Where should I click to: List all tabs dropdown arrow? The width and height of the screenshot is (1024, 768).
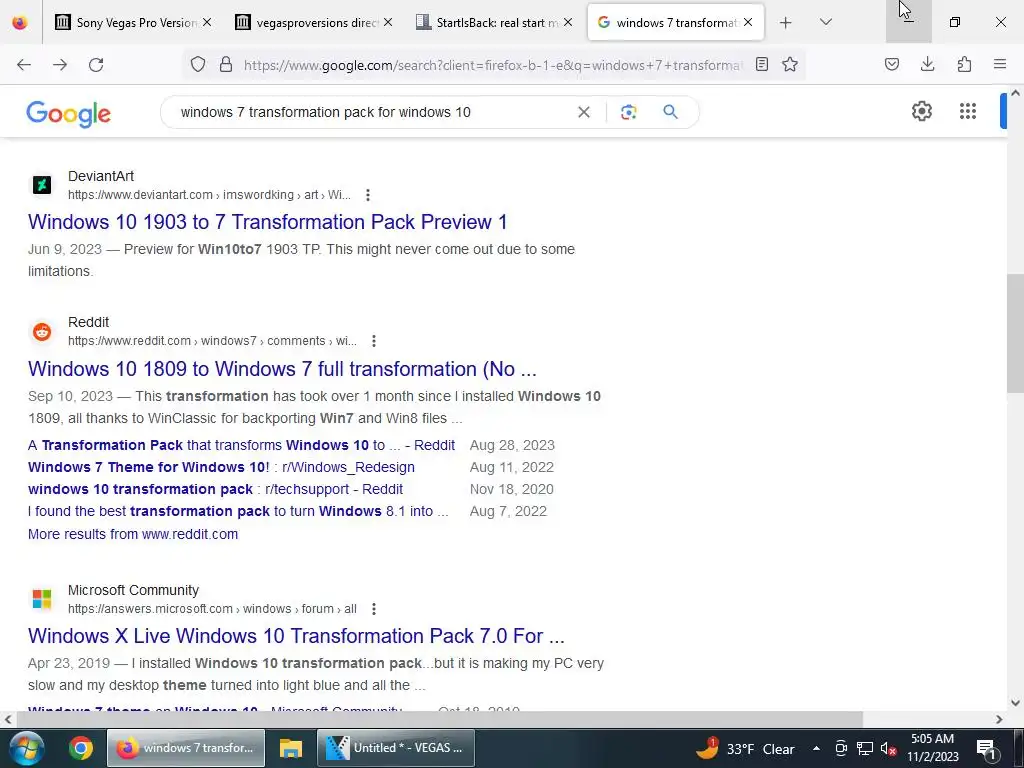click(x=825, y=22)
